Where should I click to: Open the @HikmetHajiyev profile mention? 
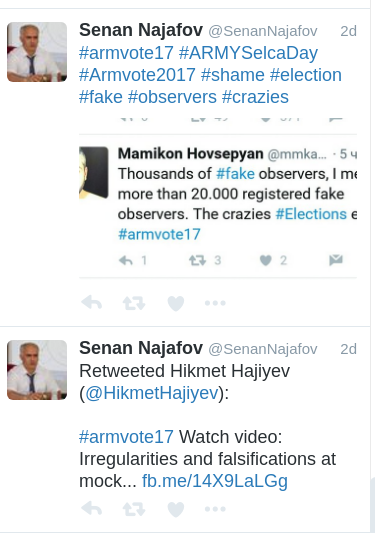152,393
